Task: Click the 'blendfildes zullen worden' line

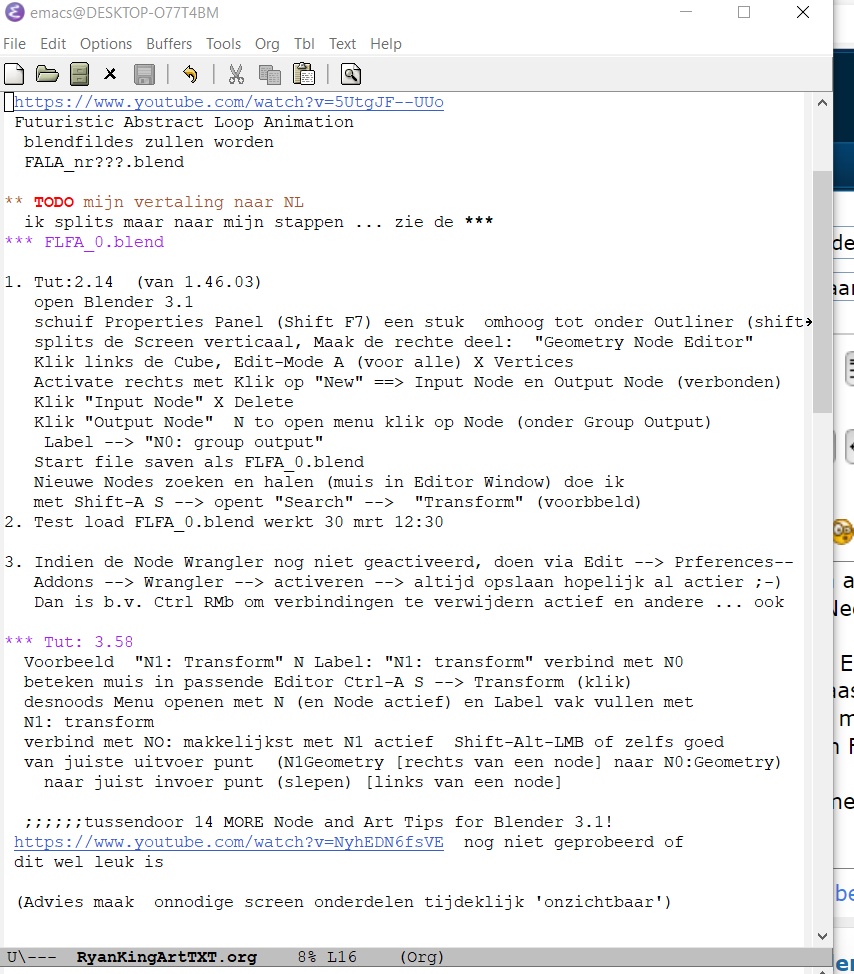Action: (x=149, y=142)
